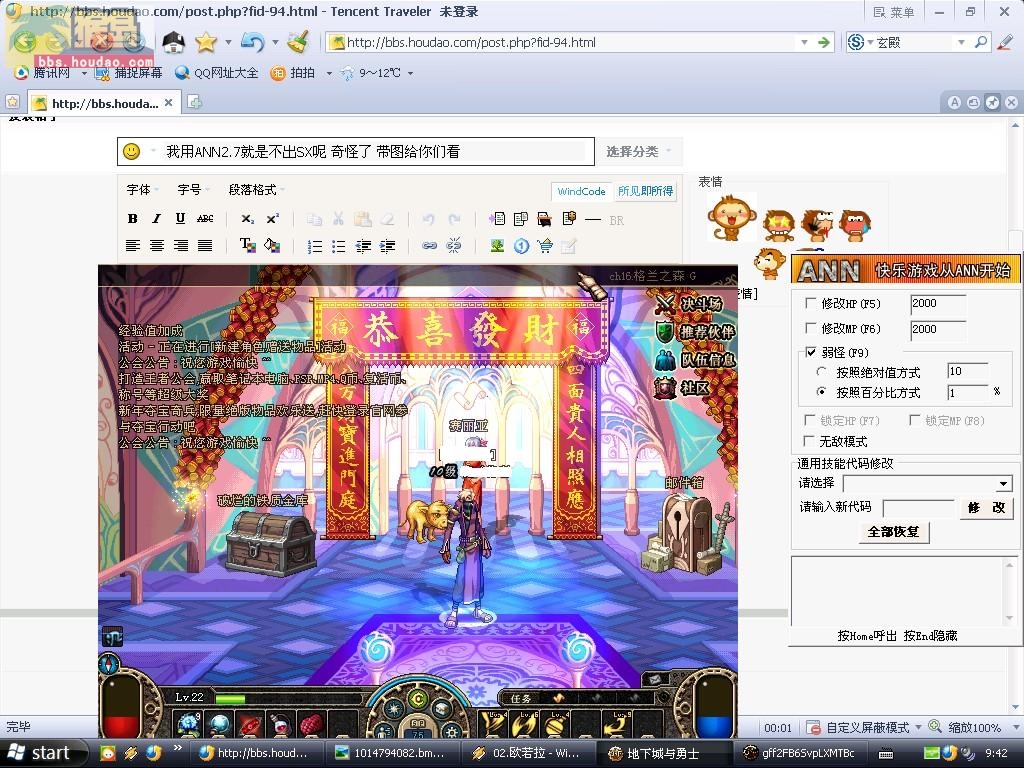
Task: Align text left in editor
Action: (x=133, y=246)
